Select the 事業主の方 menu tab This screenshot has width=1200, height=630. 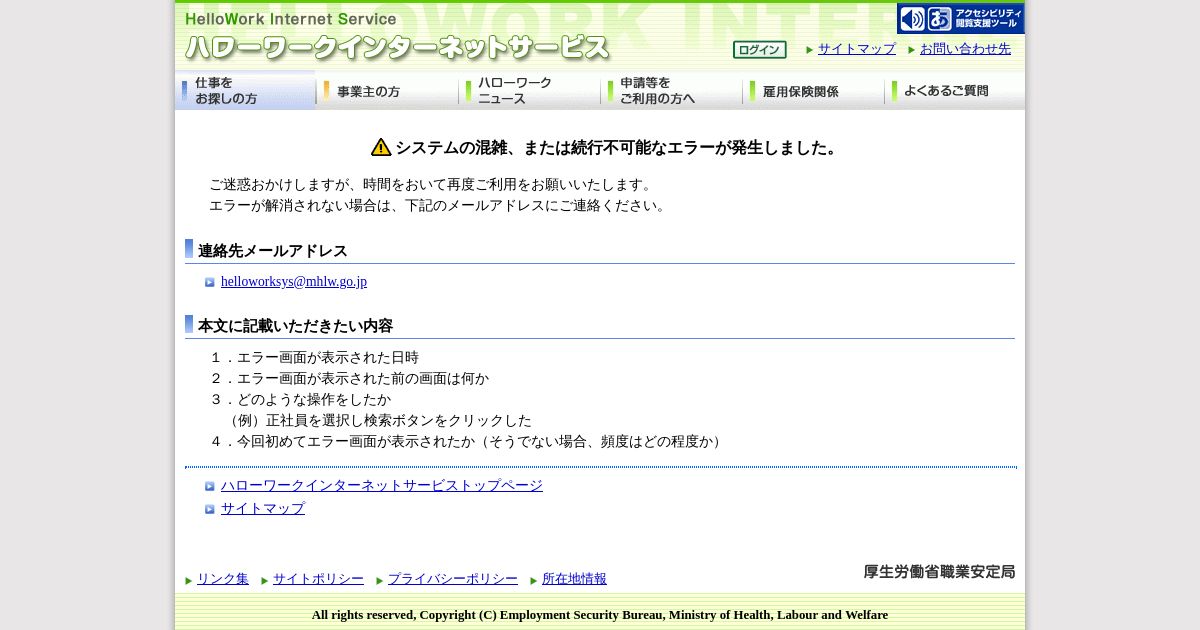388,91
